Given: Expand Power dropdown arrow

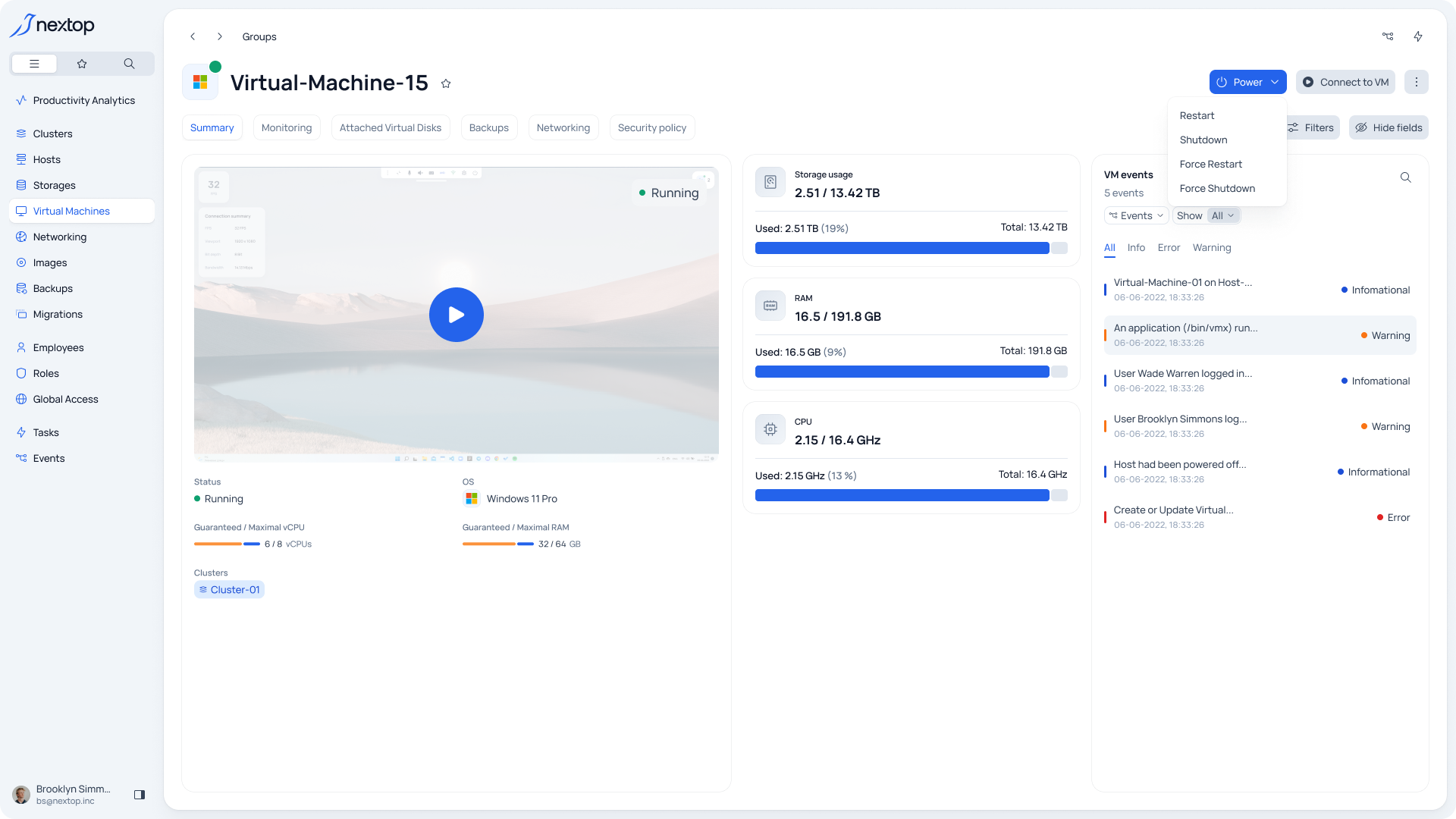Looking at the screenshot, I should coord(1275,82).
